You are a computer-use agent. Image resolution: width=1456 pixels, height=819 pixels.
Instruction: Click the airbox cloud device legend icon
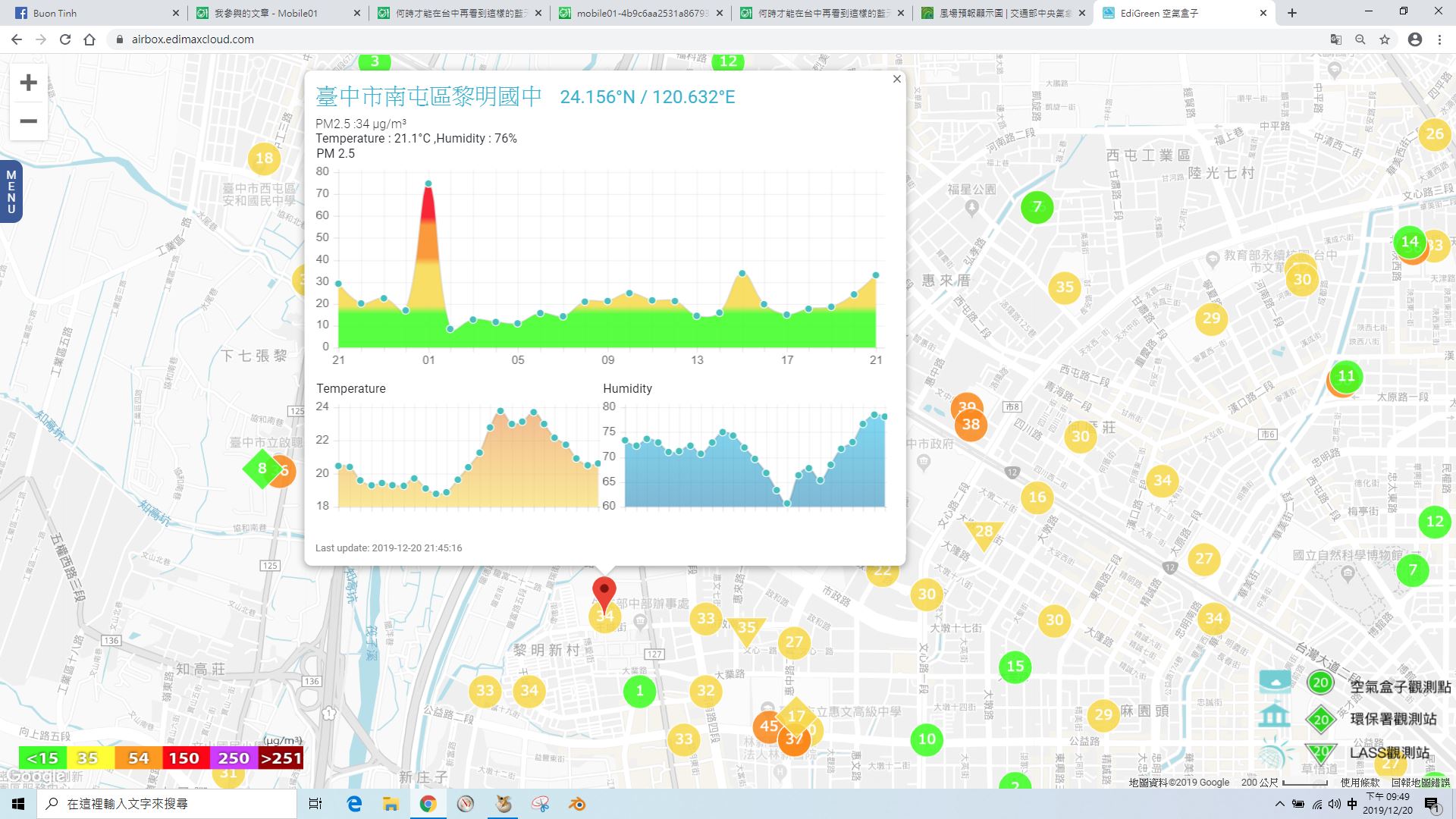tap(1275, 682)
